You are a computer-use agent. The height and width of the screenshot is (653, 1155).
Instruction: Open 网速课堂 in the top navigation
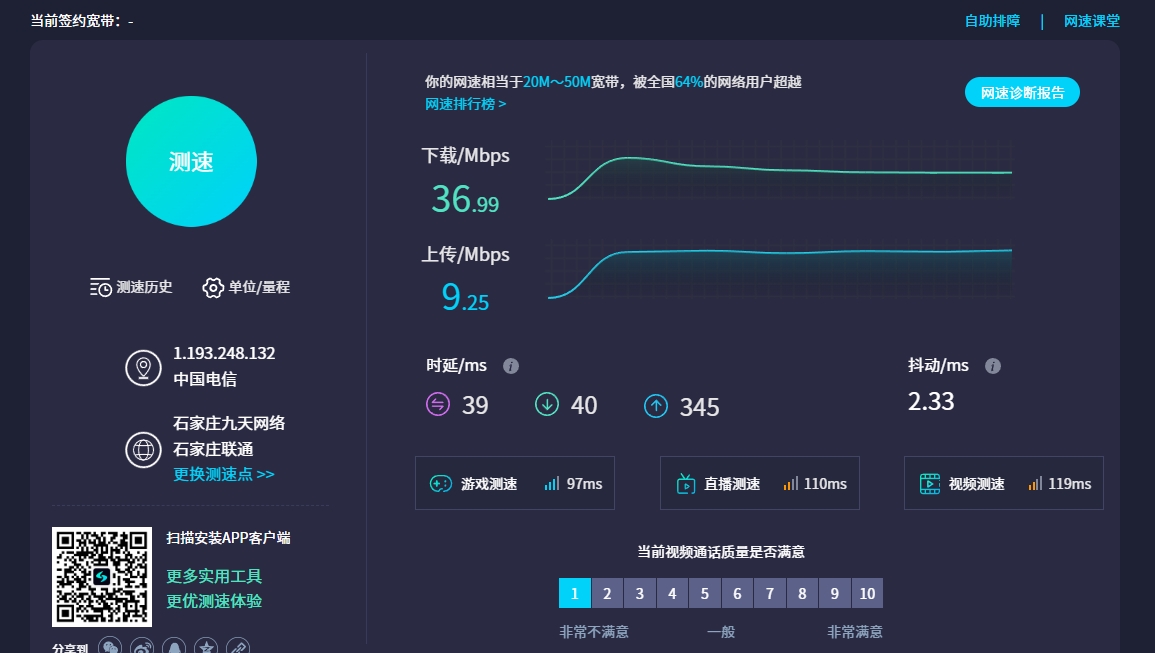1092,20
